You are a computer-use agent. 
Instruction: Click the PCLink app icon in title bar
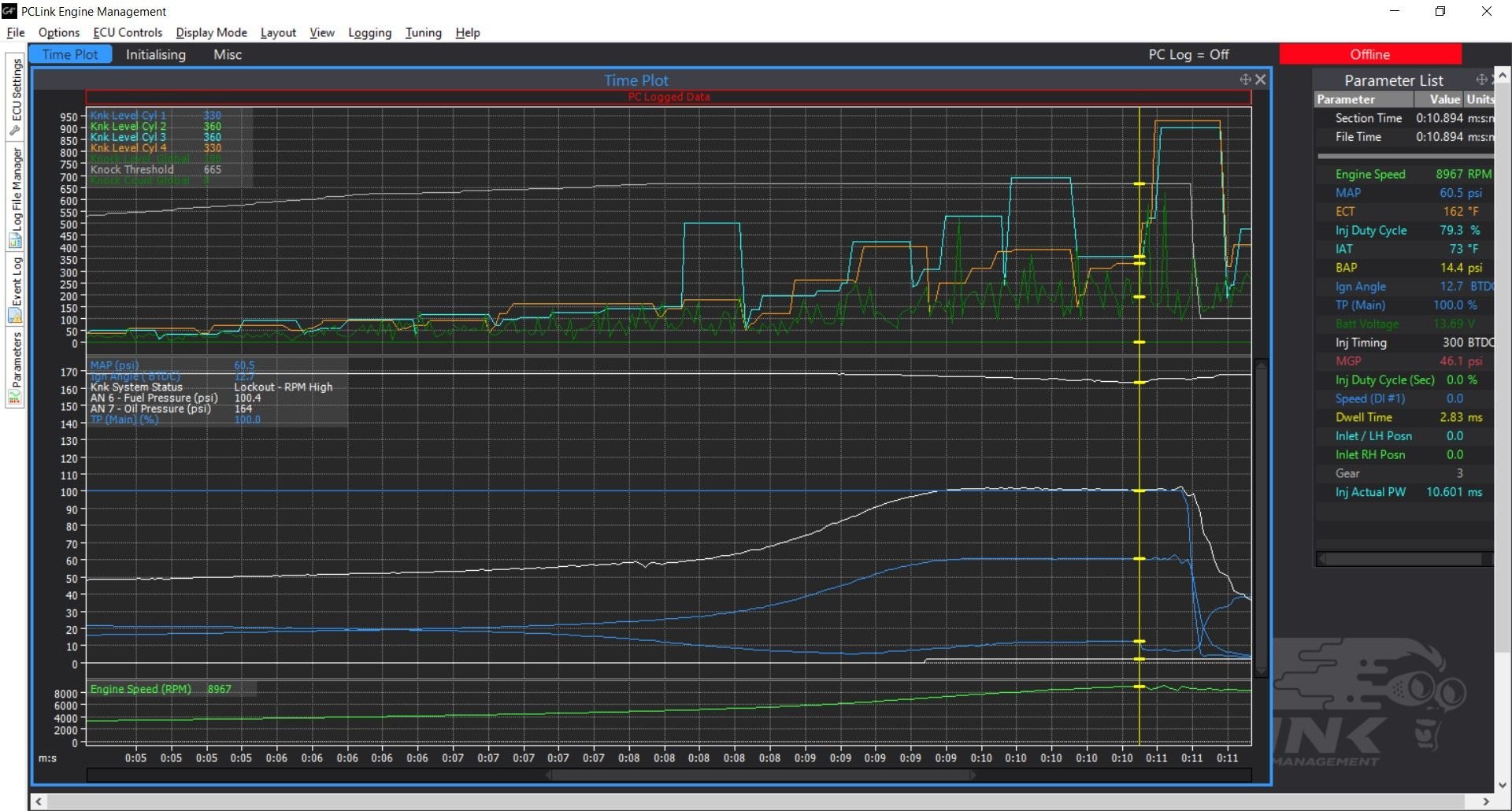pos(9,11)
